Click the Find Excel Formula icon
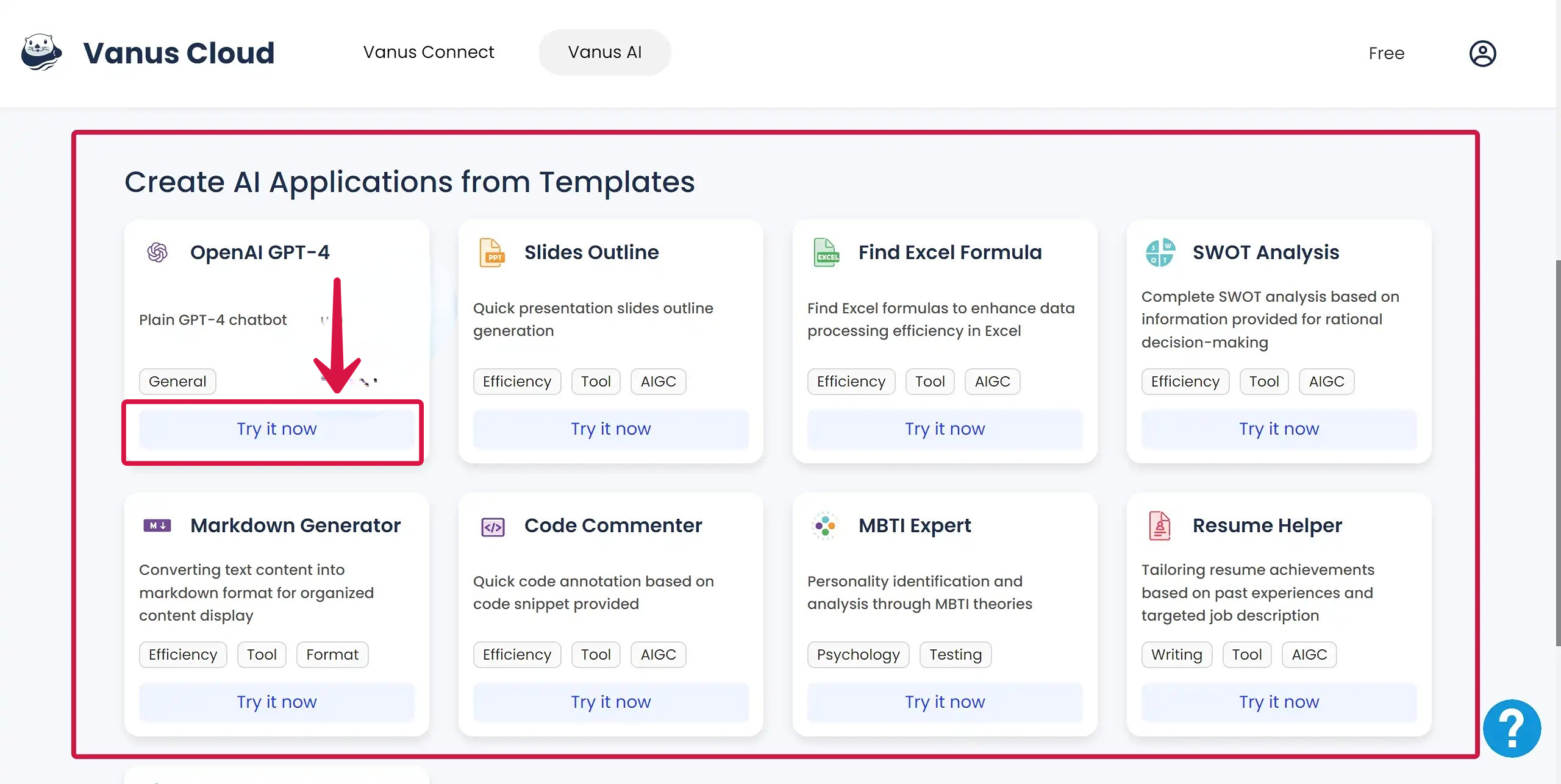Screen dimensions: 1561x784 [x=826, y=252]
